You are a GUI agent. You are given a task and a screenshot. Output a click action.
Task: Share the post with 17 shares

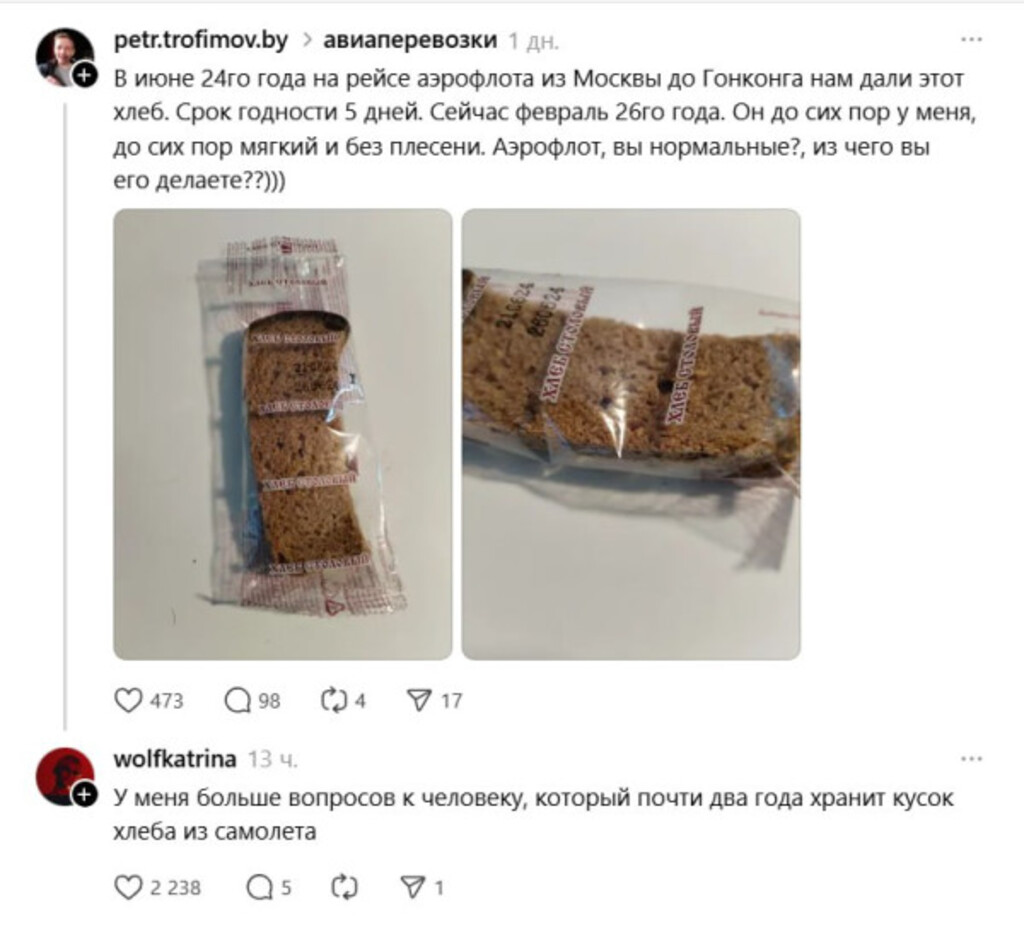[x=419, y=700]
